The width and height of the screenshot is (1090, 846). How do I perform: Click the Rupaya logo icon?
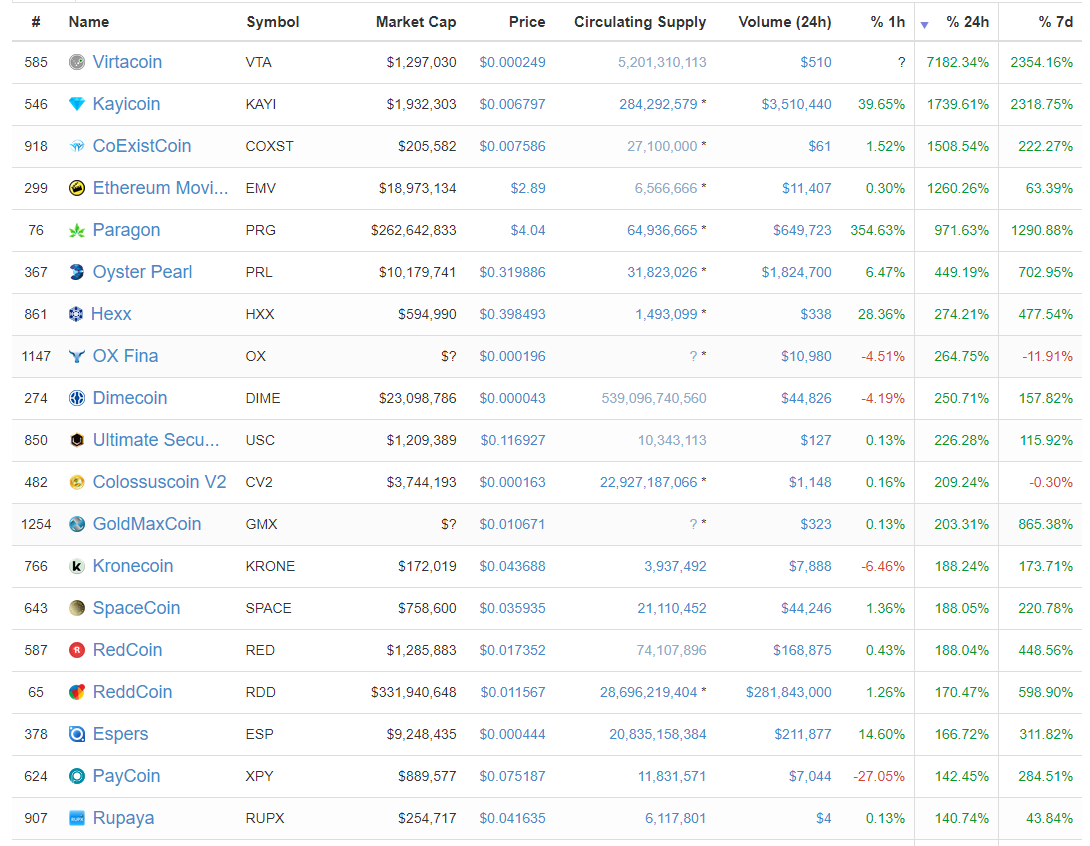pos(76,818)
